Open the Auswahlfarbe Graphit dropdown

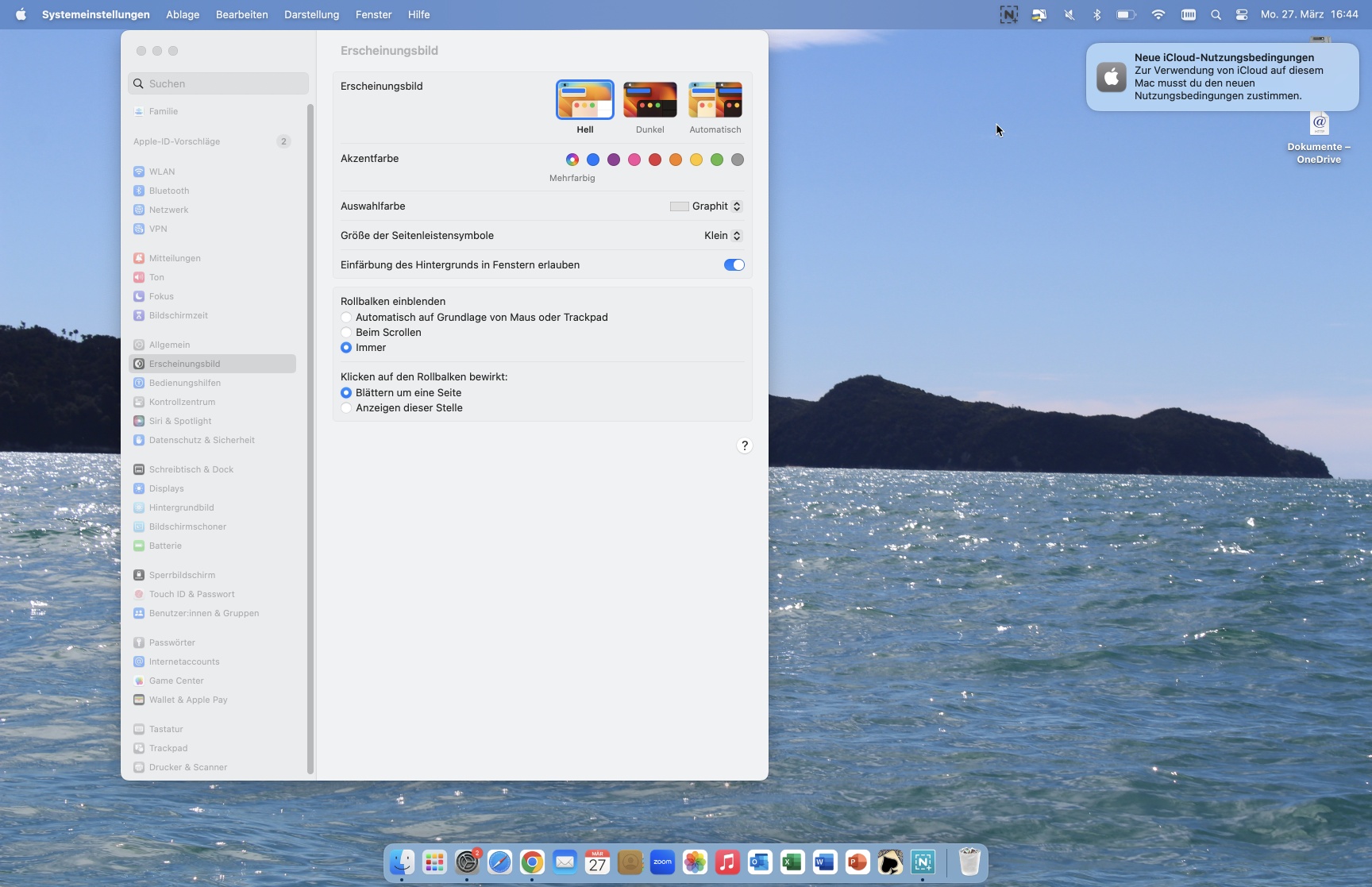pos(706,206)
